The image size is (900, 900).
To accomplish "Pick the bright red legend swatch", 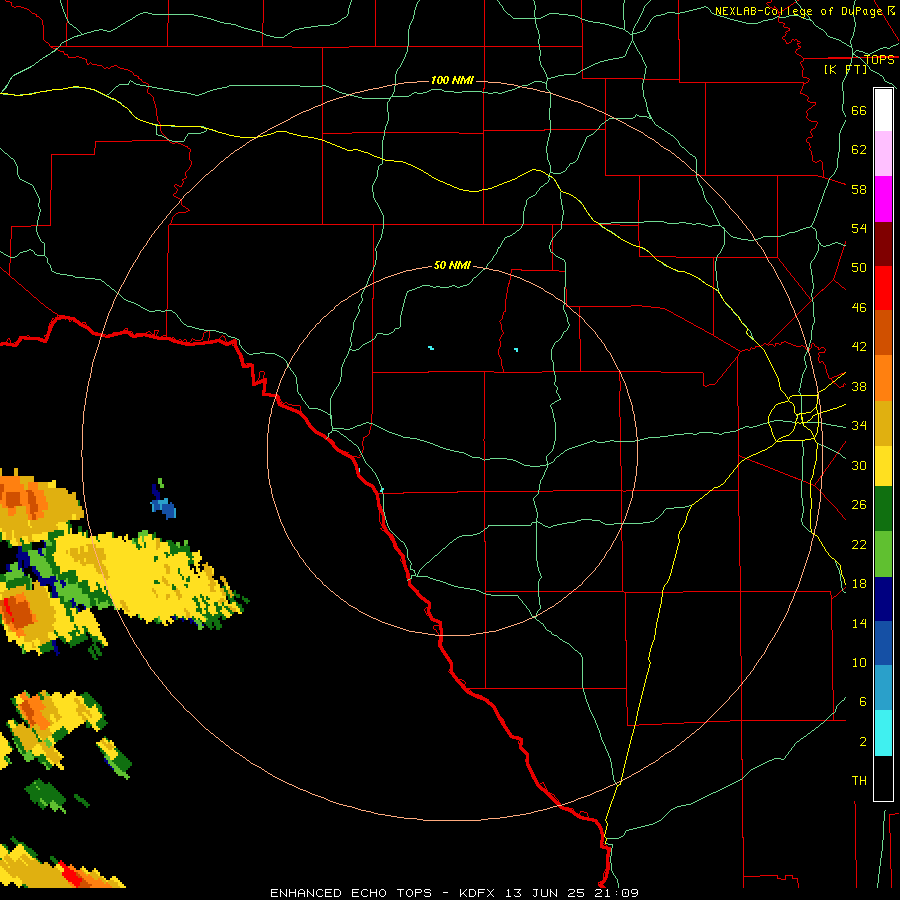I will click(x=883, y=288).
